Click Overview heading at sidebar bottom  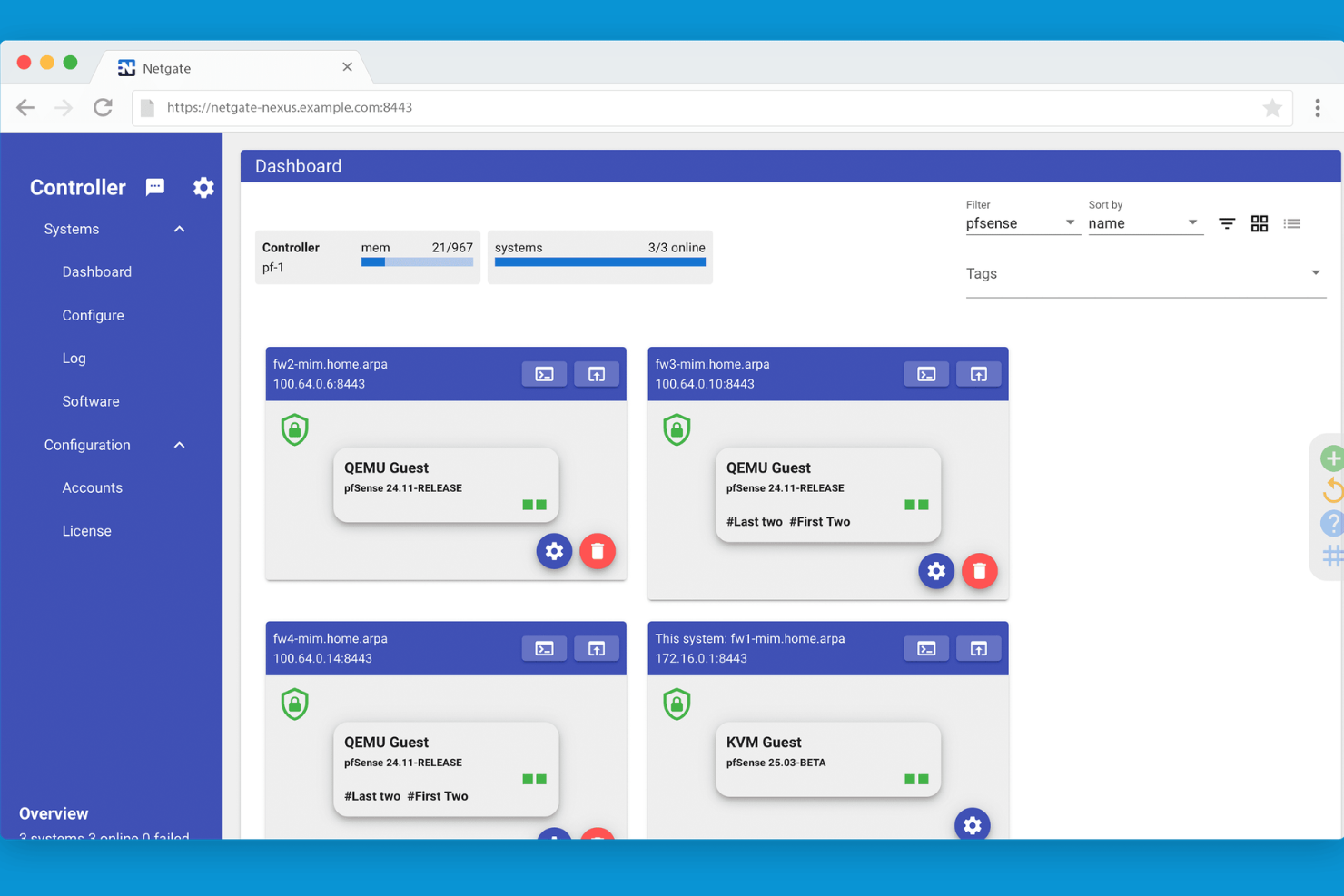tap(54, 814)
